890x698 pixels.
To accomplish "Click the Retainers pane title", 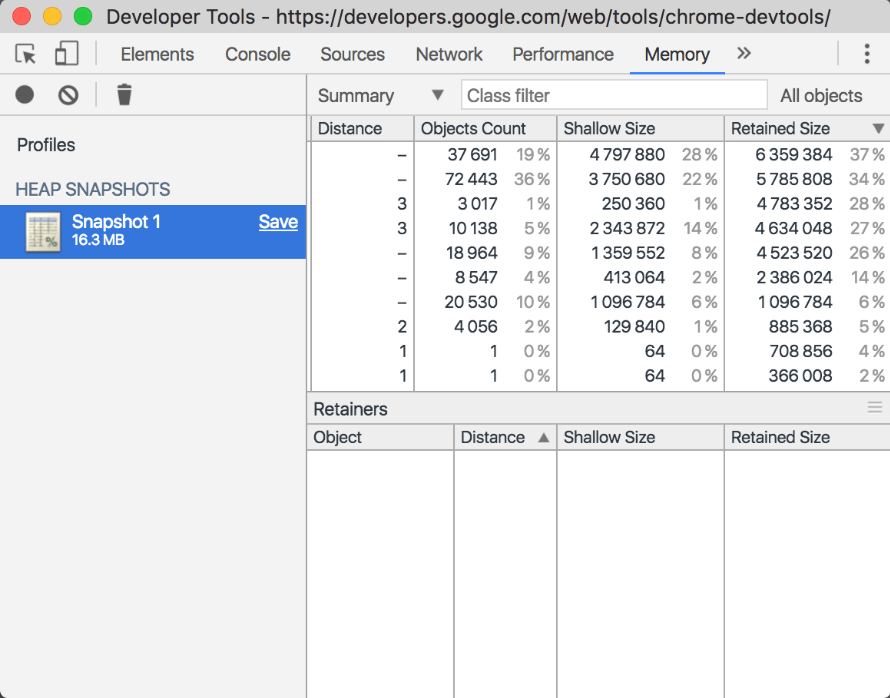I will pos(350,409).
